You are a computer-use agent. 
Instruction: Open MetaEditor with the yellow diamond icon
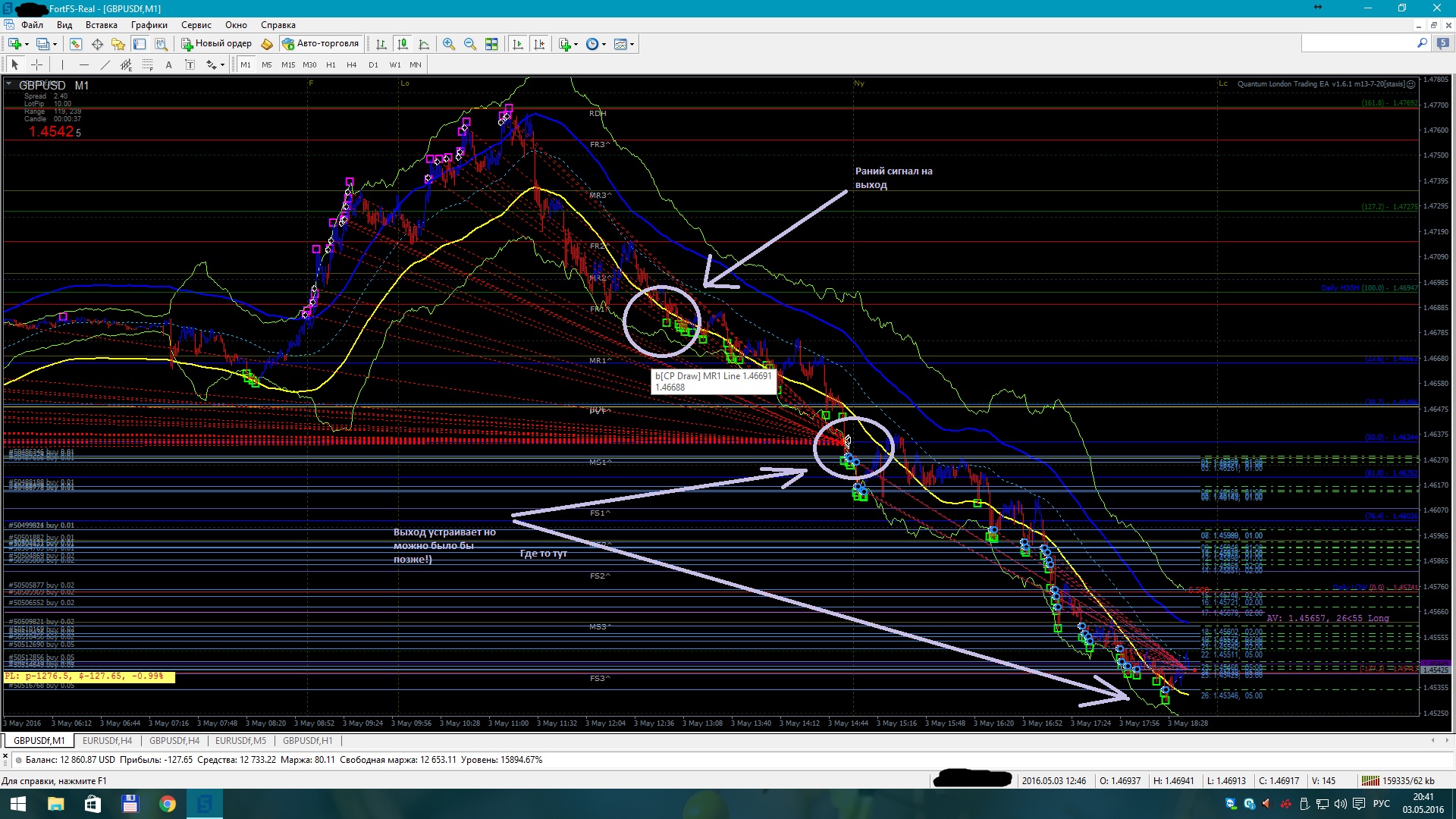coord(267,44)
